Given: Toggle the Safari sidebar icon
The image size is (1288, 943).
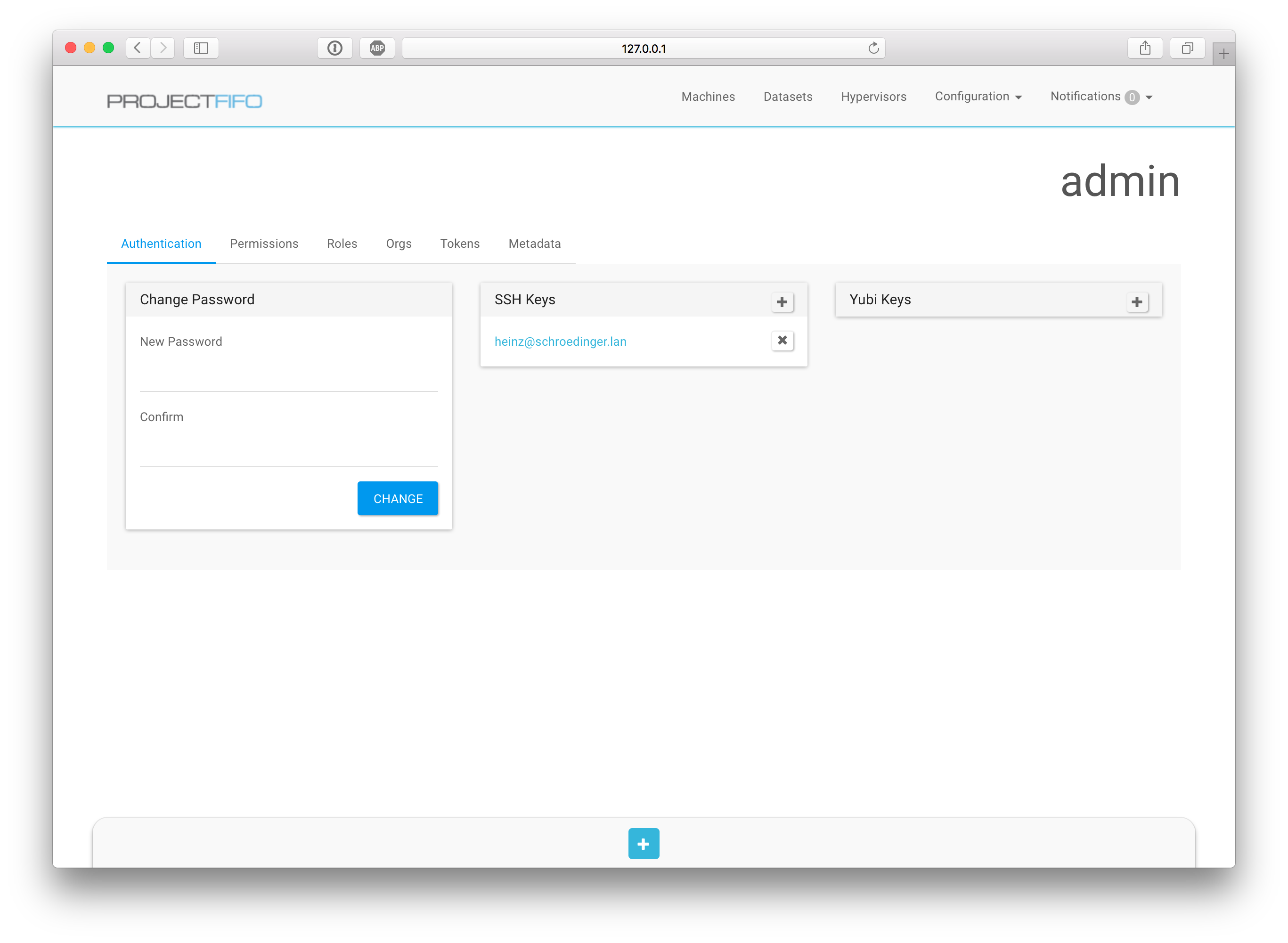Looking at the screenshot, I should point(201,48).
